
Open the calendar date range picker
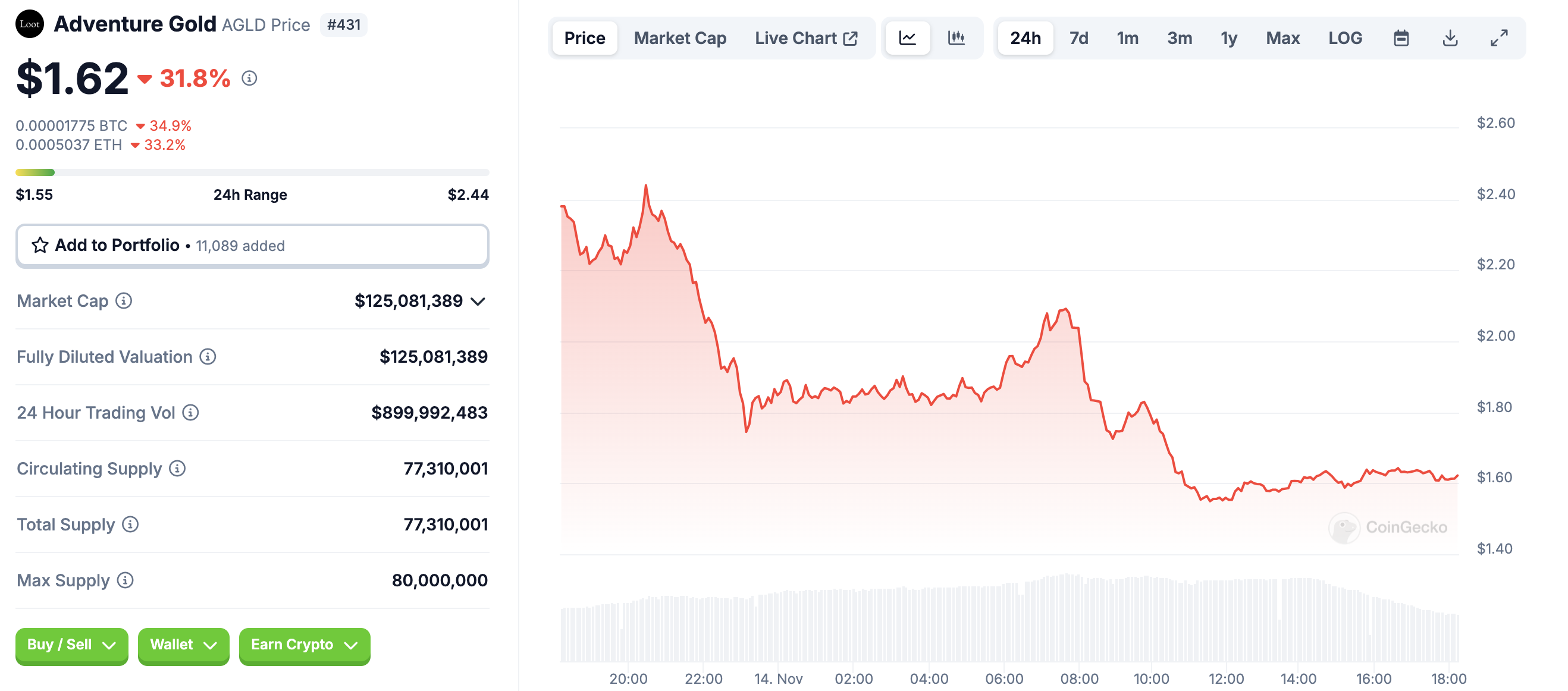coord(1401,38)
